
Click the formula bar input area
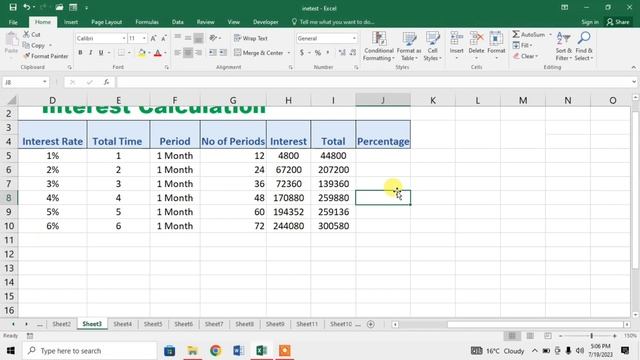click(373, 82)
